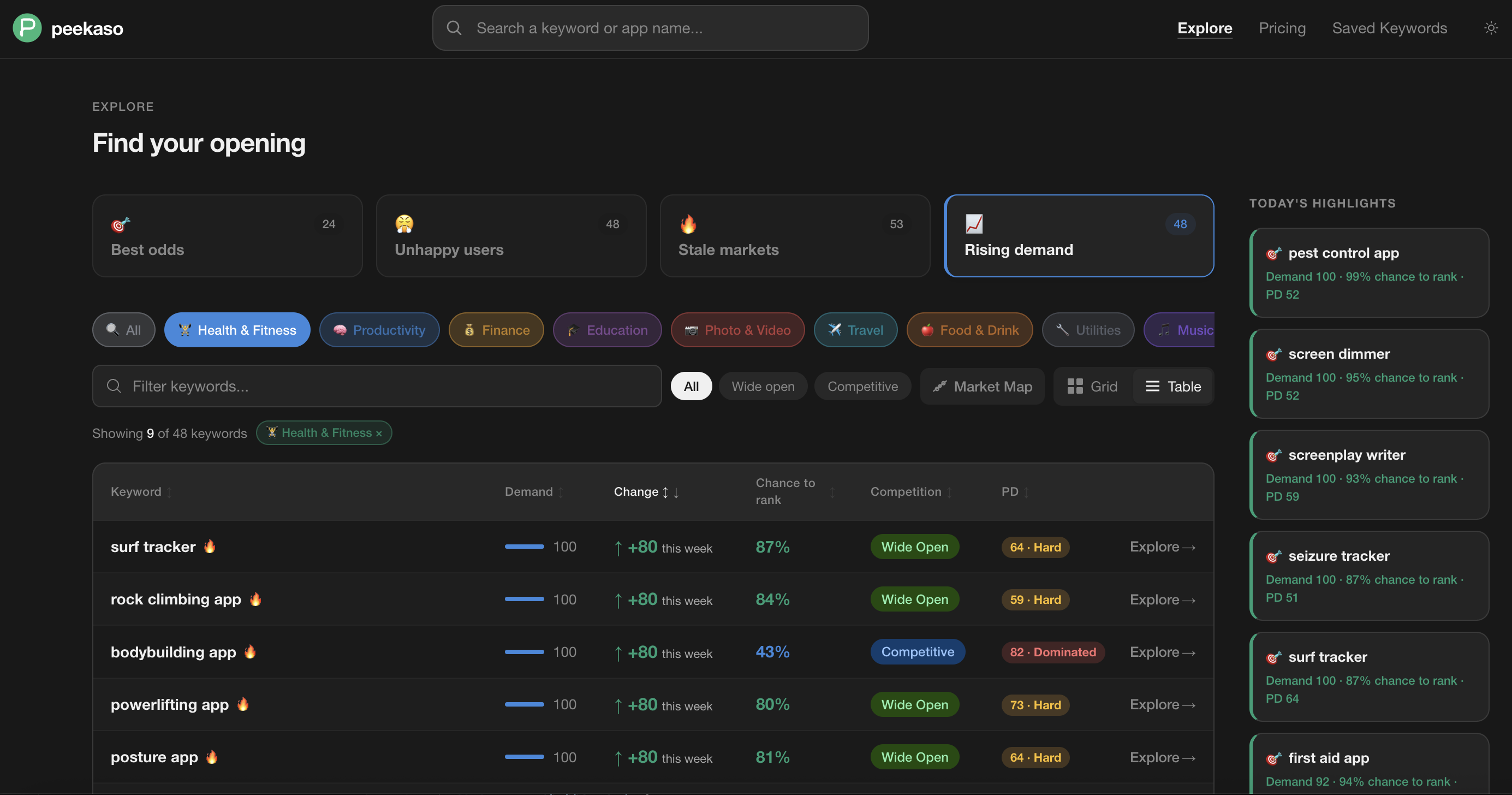Switch to the Stale markets tab card
This screenshot has width=1512, height=795.
coord(794,235)
